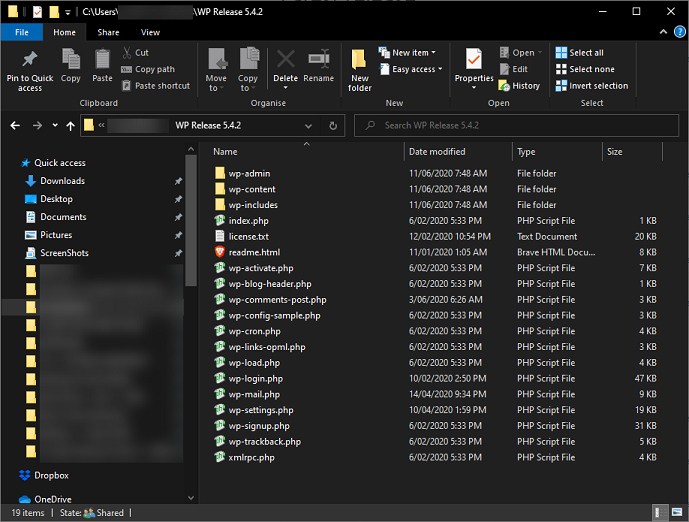Open the File tab
689x522 pixels.
[x=22, y=32]
